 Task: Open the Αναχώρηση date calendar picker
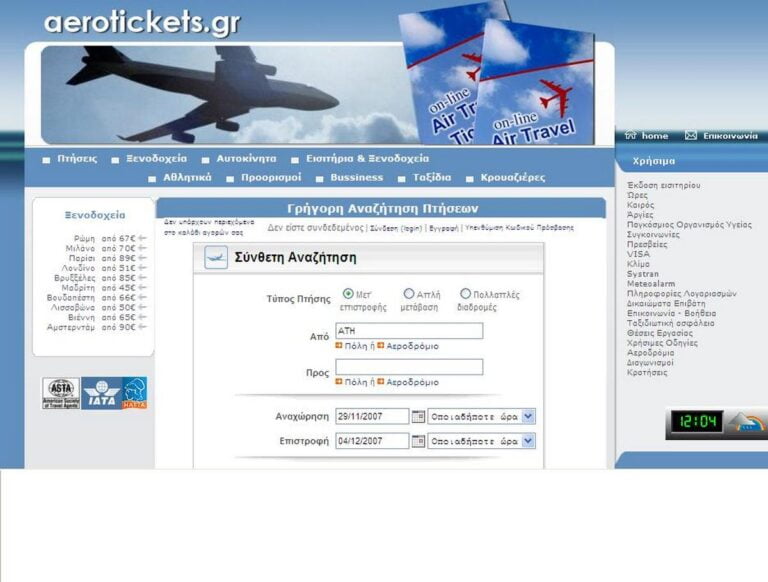click(x=418, y=416)
